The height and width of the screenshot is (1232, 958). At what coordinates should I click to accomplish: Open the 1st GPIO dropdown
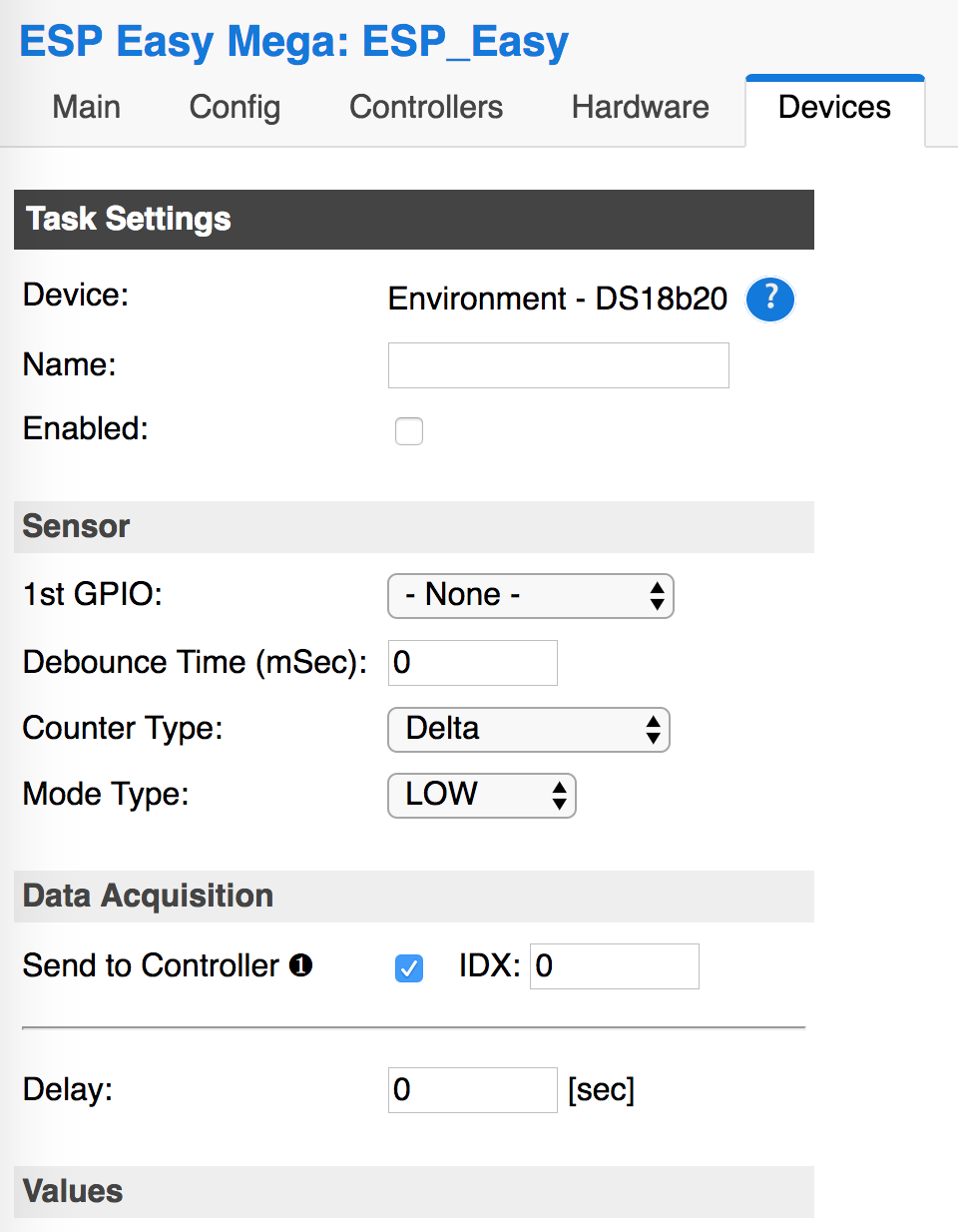pos(530,595)
